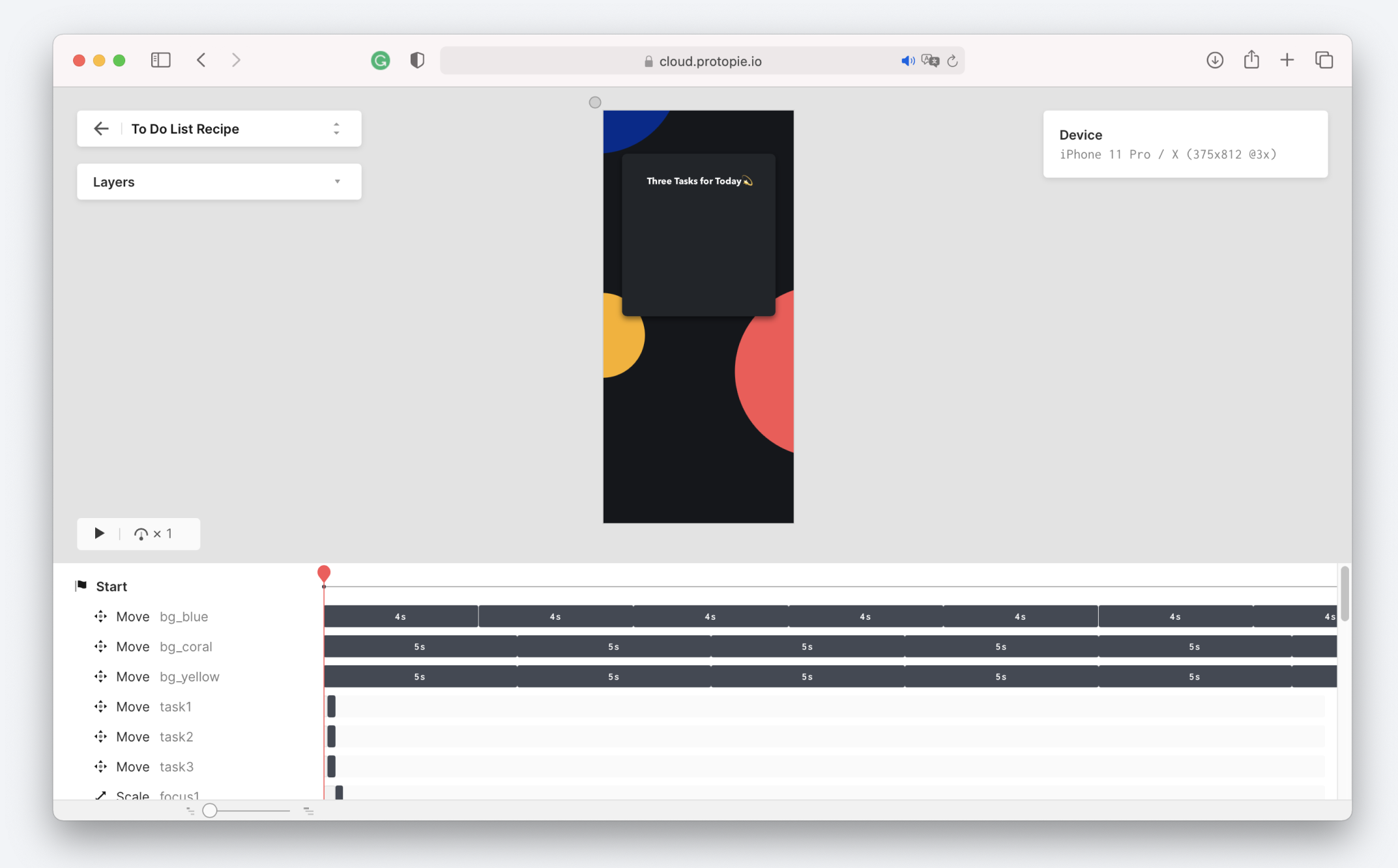Click the Move icon for bg_coral
Screen dimensions: 1398x868
(100, 646)
